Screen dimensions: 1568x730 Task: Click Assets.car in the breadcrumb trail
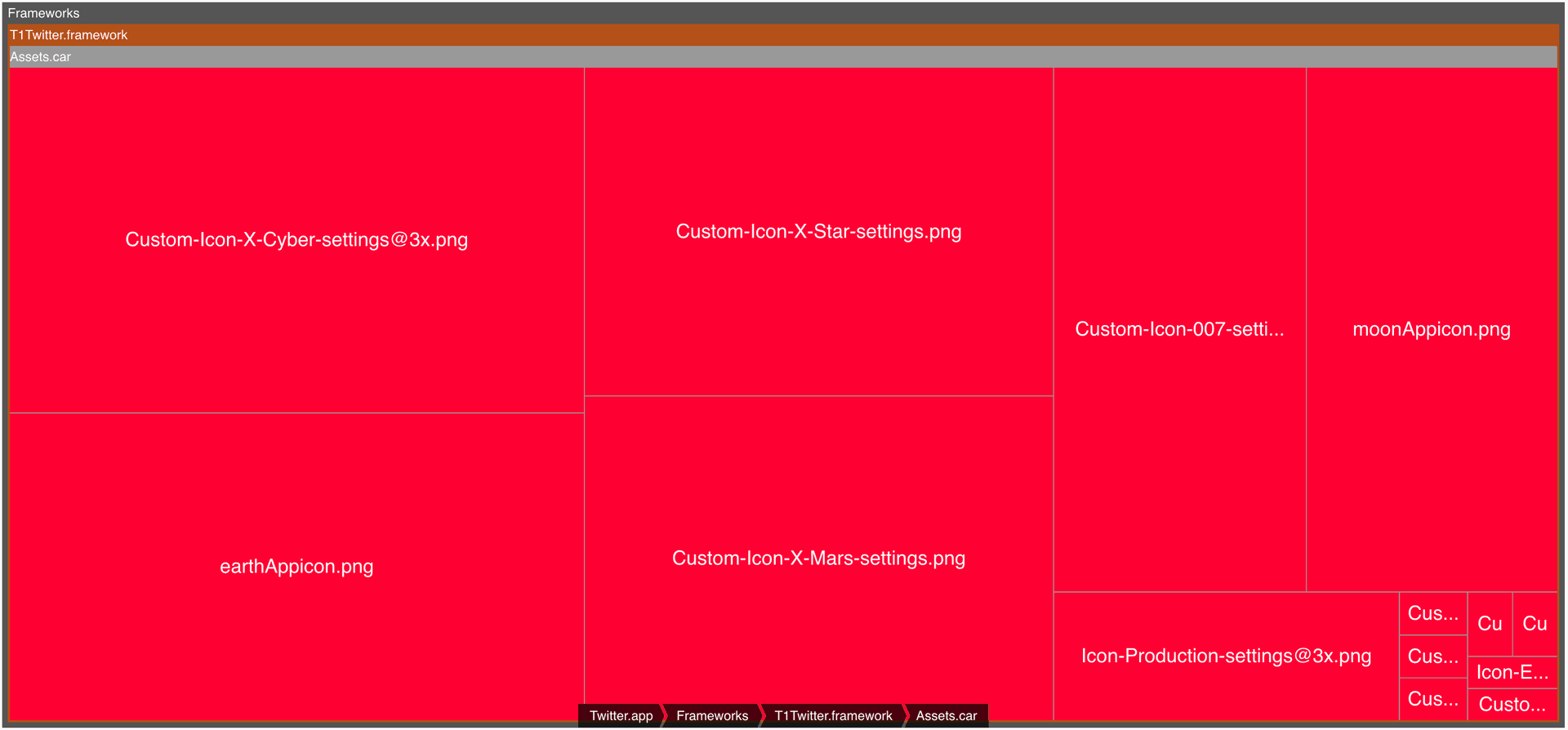tap(947, 715)
